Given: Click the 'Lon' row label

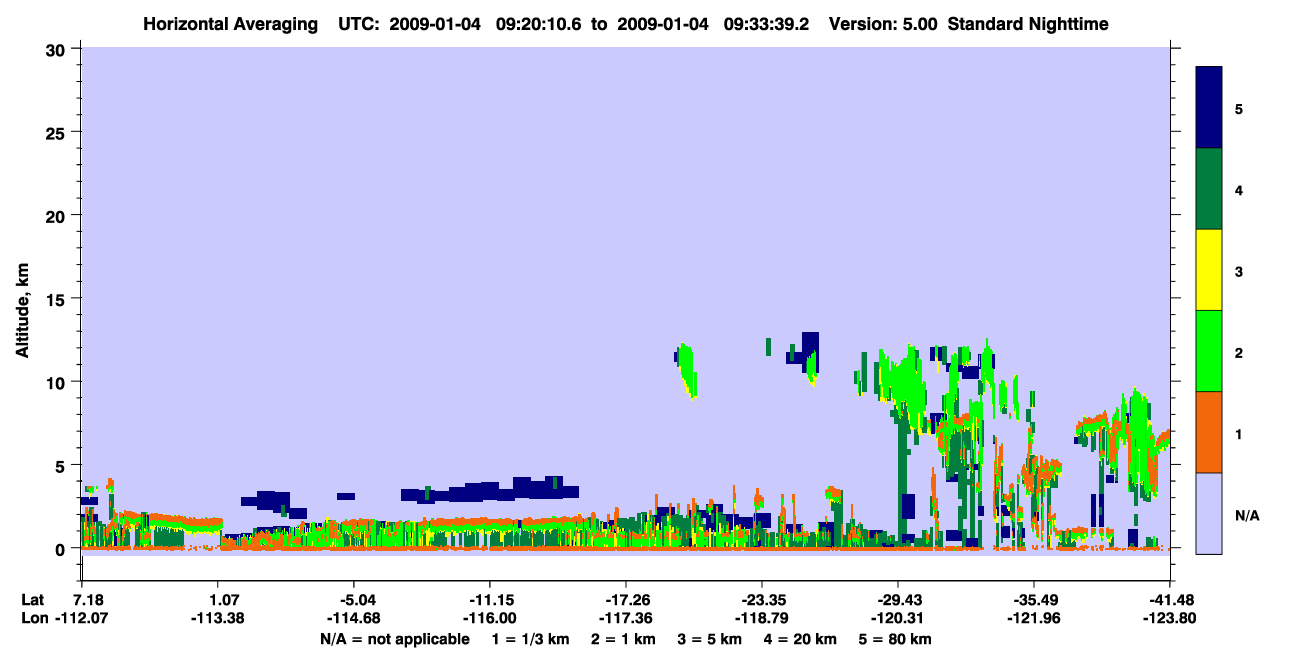Looking at the screenshot, I should [x=34, y=619].
